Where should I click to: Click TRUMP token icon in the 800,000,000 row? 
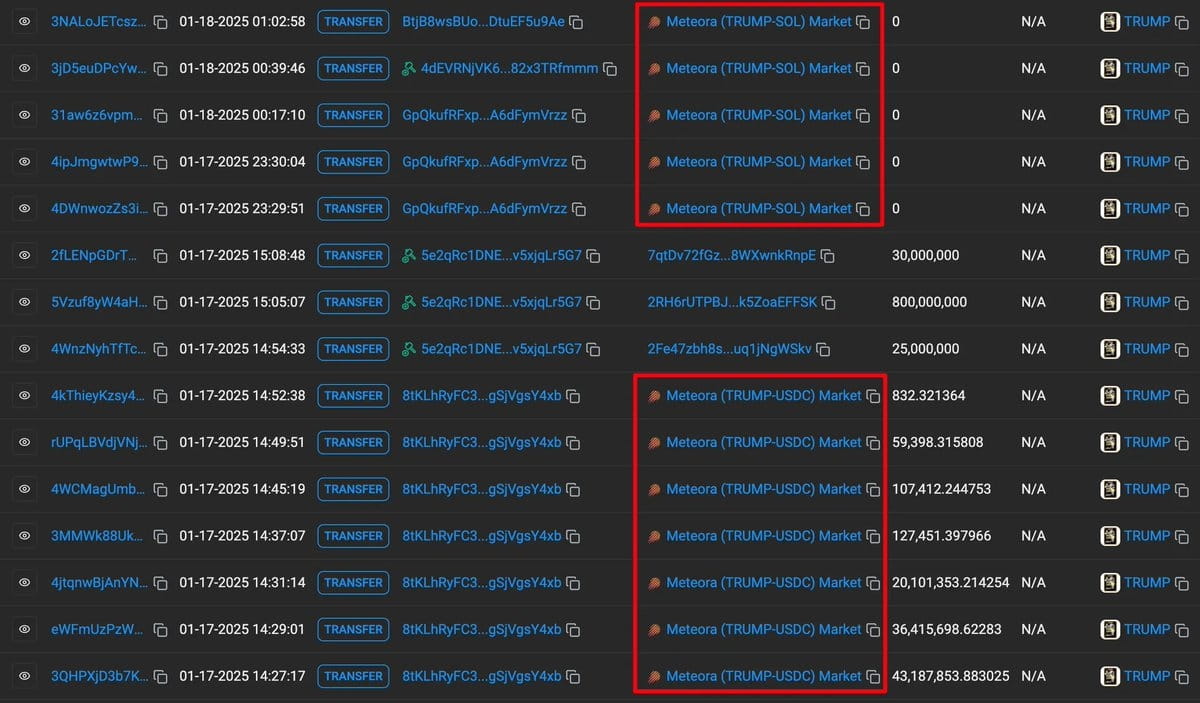1110,302
